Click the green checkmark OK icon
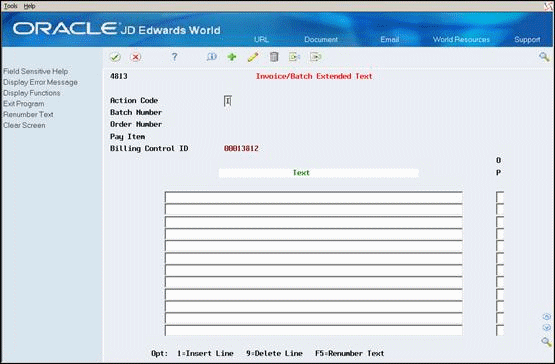The width and height of the screenshot is (555, 364). tap(115, 57)
